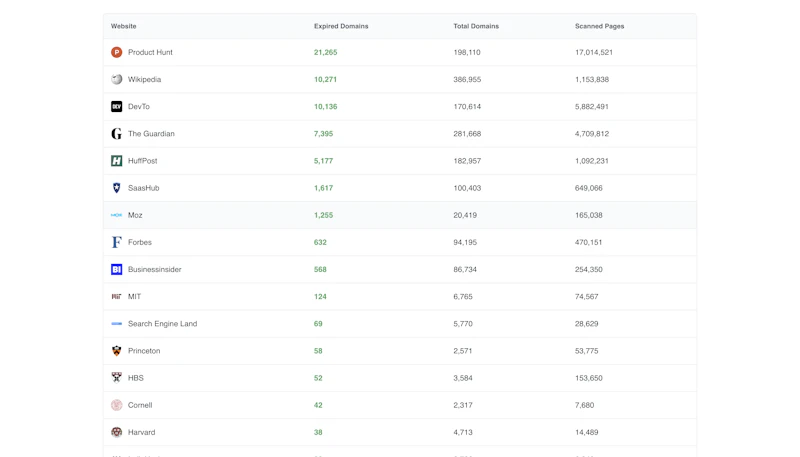This screenshot has width=800, height=457.
Task: Click the Cornell seal icon
Action: tap(116, 405)
